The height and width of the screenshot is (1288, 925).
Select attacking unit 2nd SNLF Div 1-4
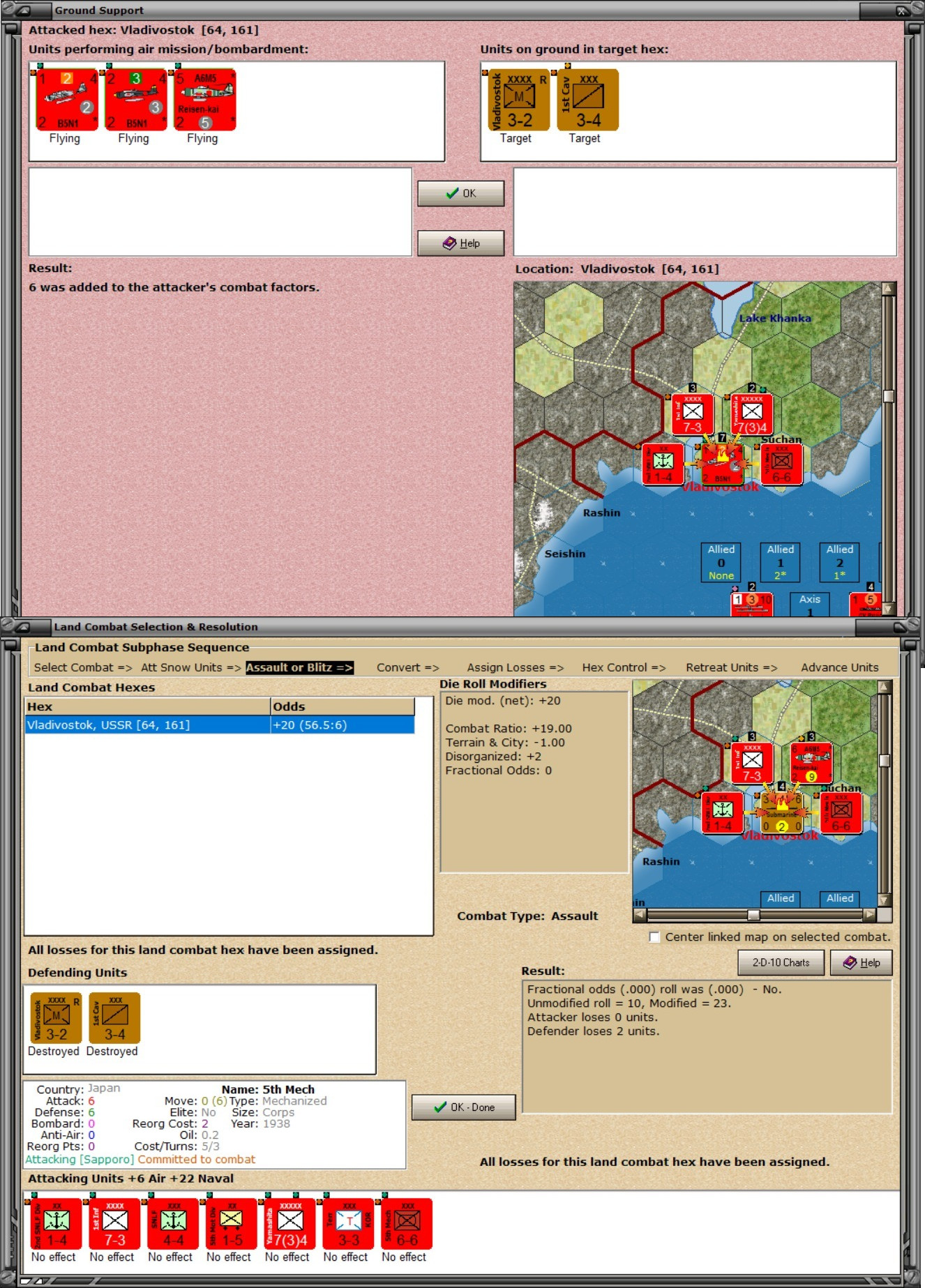point(56,1225)
